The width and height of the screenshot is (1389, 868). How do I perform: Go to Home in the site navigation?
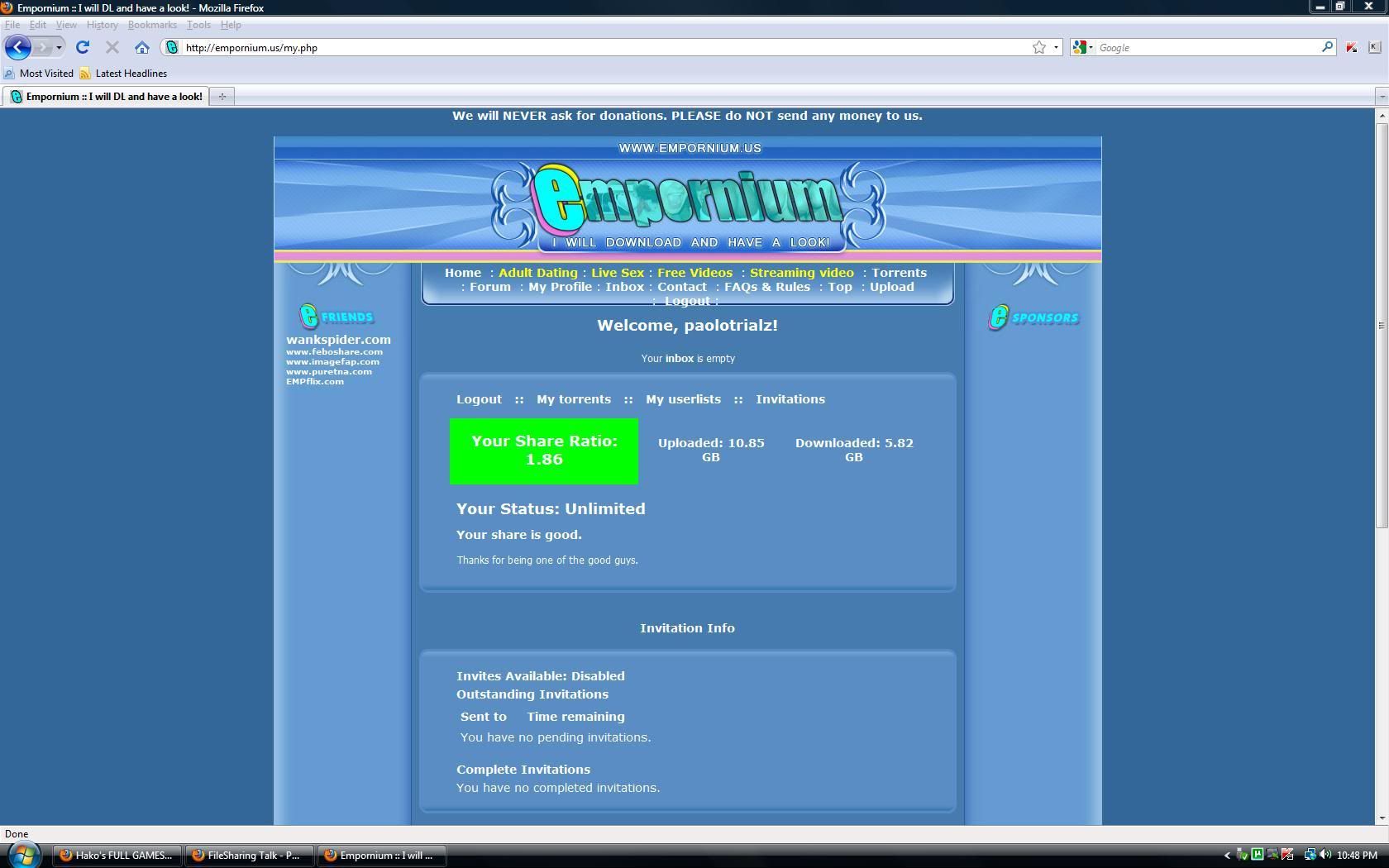point(463,273)
